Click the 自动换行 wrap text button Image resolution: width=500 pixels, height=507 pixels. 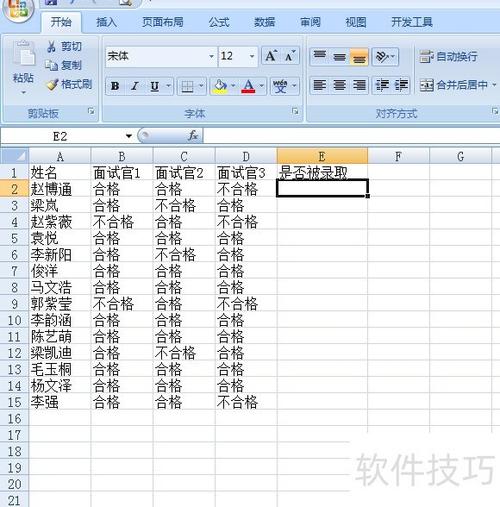[x=448, y=57]
